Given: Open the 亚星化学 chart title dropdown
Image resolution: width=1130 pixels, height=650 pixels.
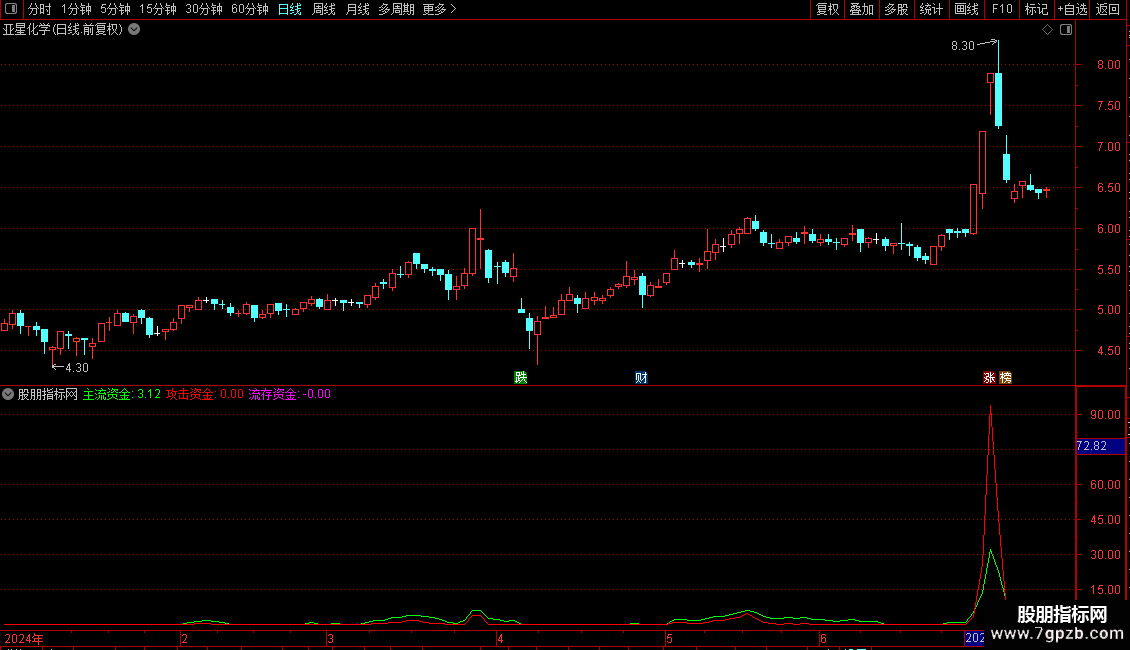Looking at the screenshot, I should (x=134, y=30).
